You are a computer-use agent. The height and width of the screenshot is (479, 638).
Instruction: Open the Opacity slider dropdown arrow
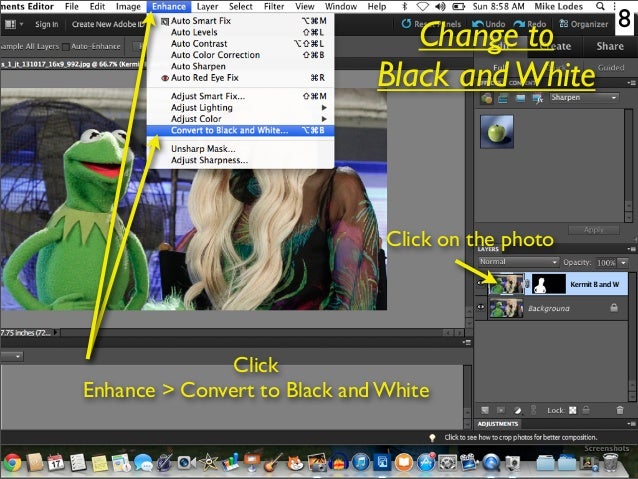click(x=623, y=262)
